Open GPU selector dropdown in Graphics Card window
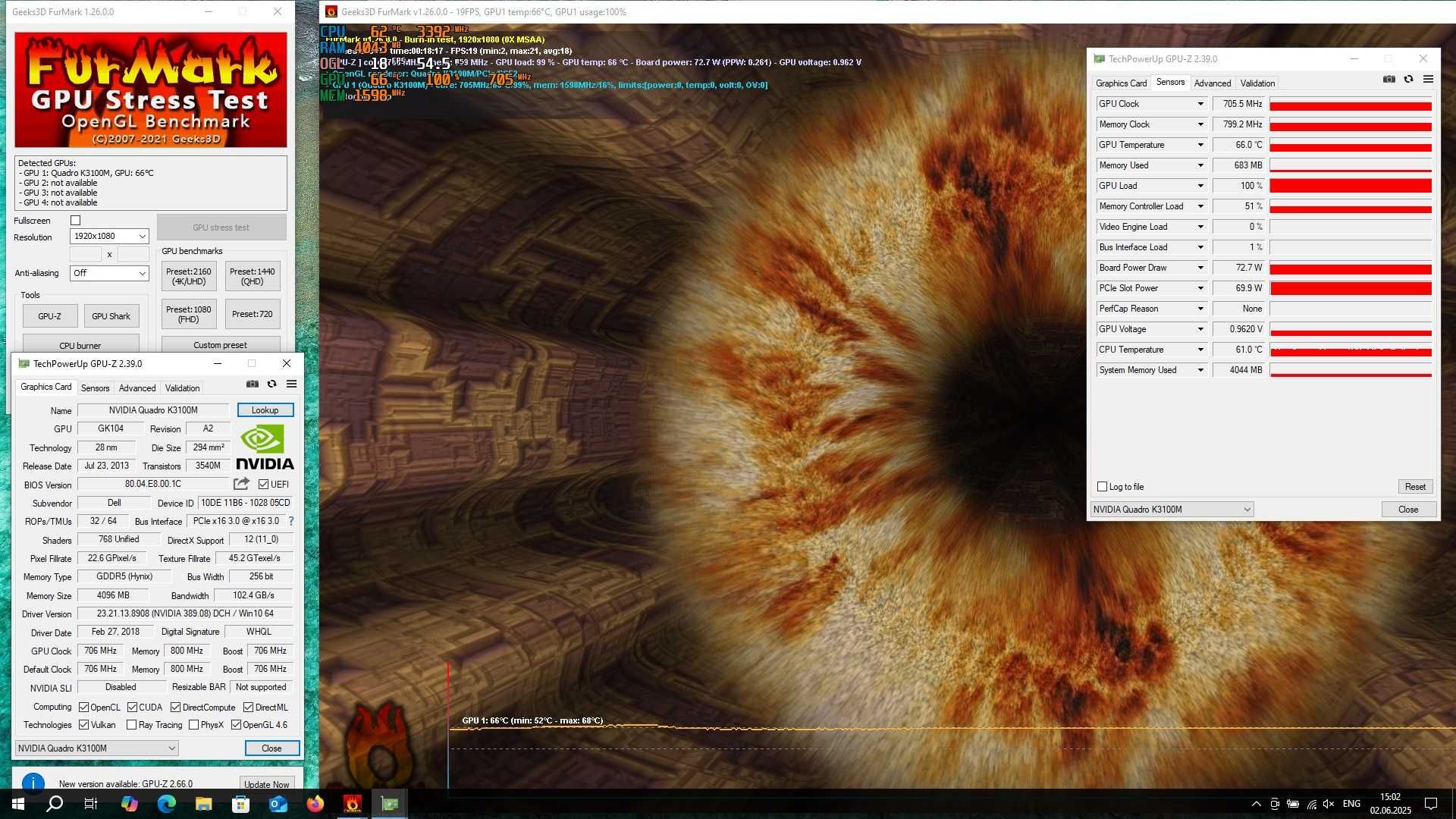 [96, 748]
